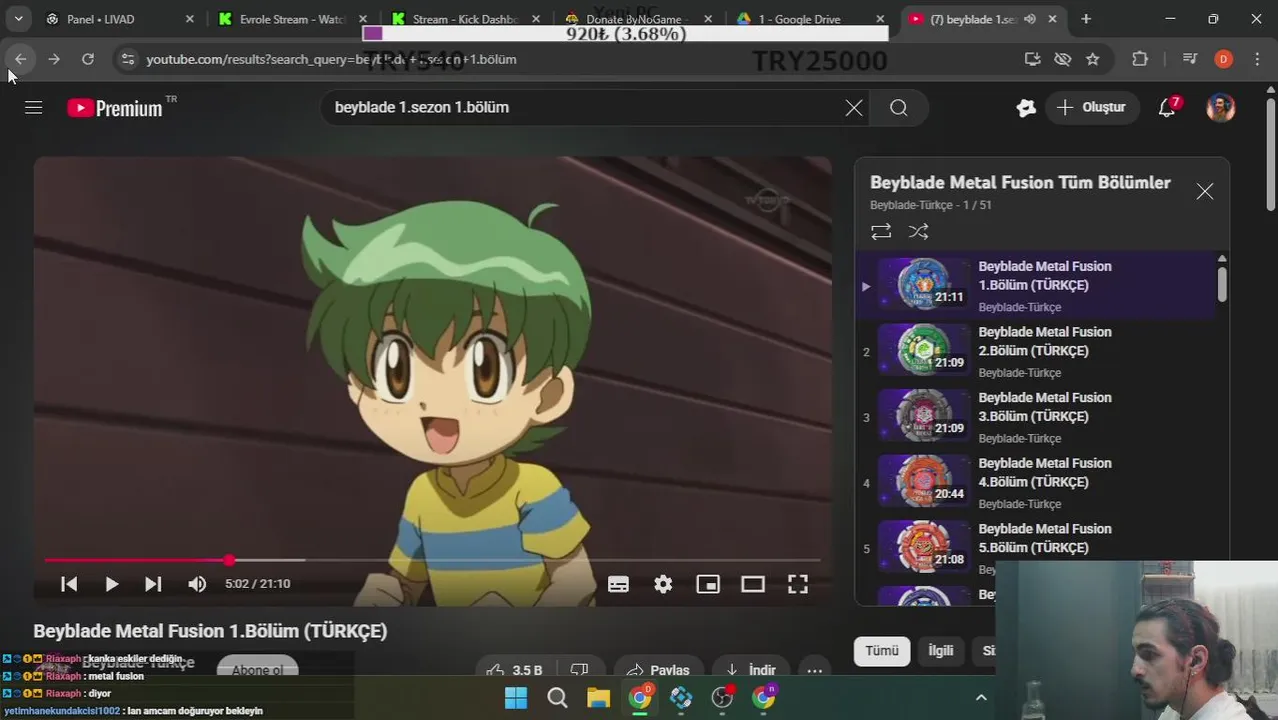Dislike the video
This screenshot has height=720, width=1278.
(579, 670)
